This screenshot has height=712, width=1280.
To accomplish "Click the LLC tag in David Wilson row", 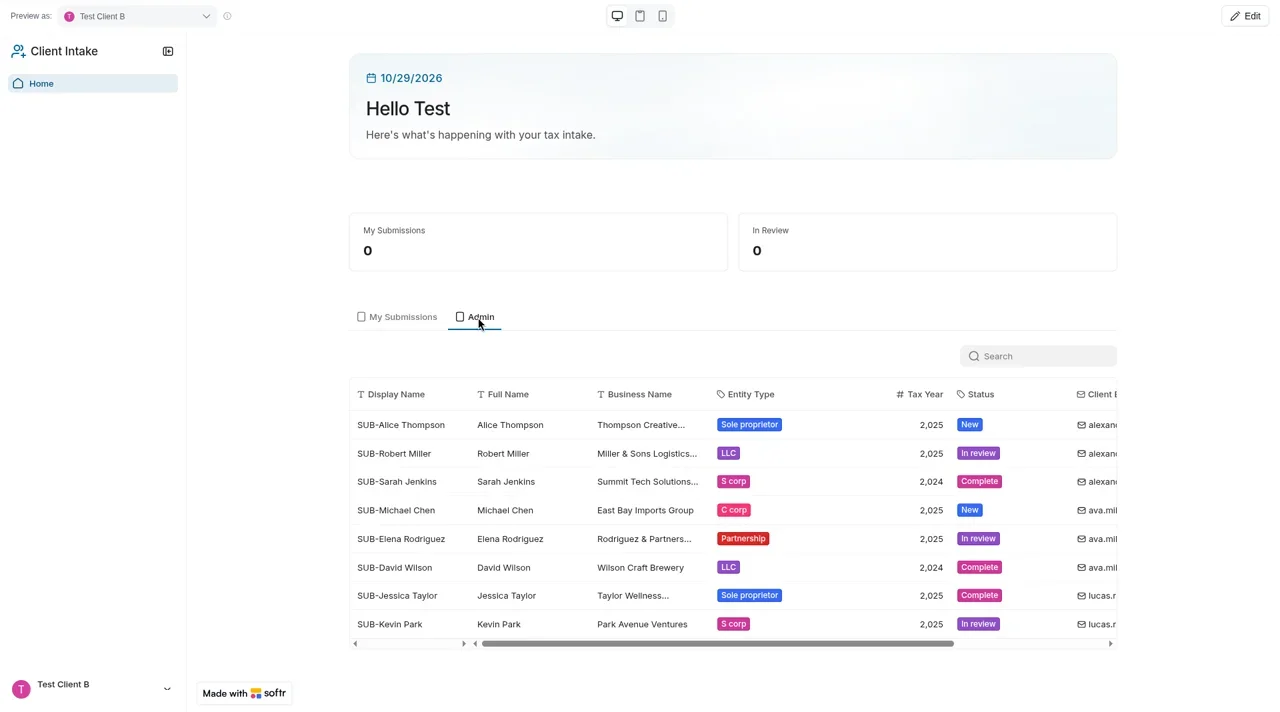I will (x=728, y=567).
